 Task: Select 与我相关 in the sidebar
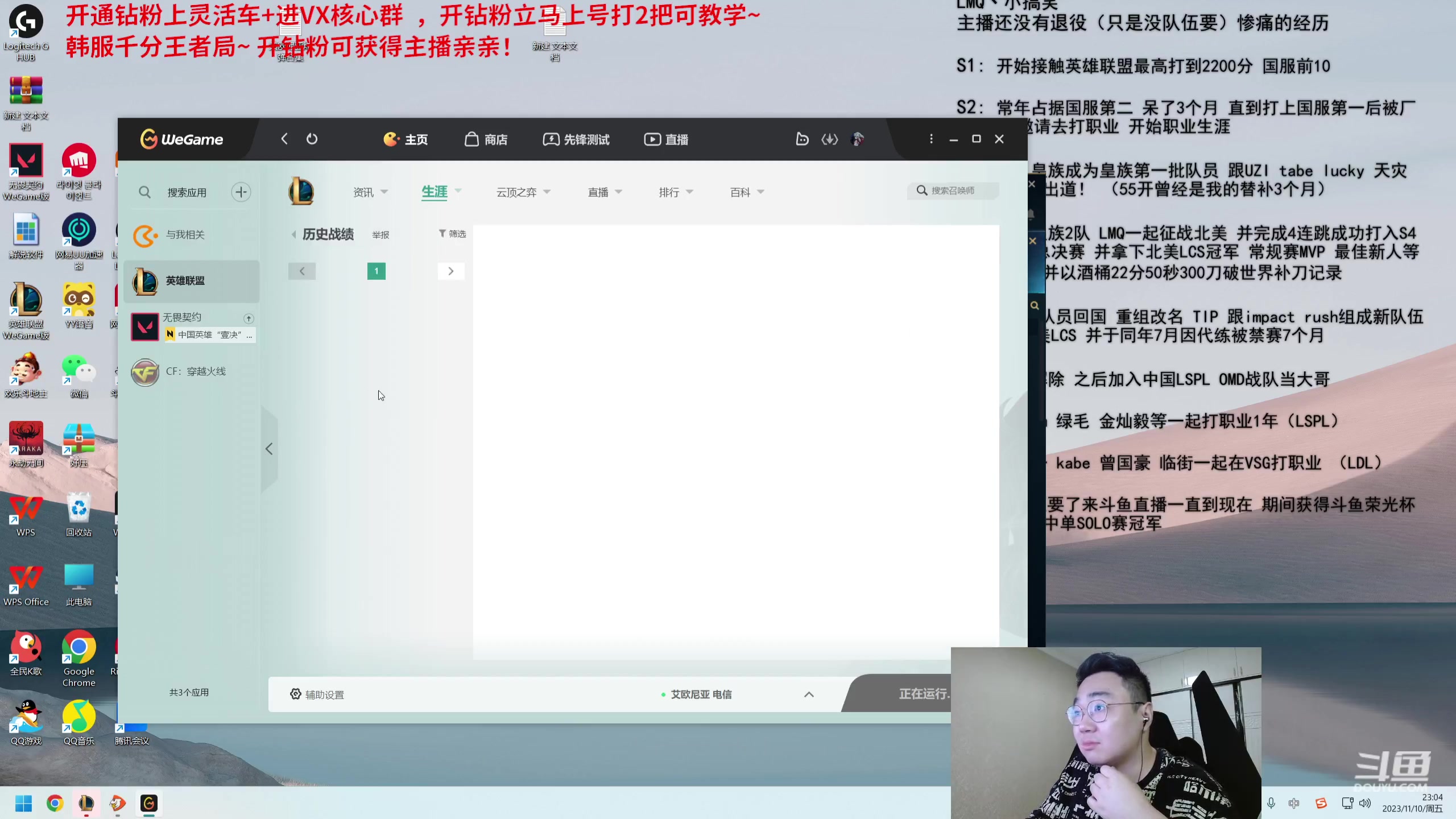point(191,235)
